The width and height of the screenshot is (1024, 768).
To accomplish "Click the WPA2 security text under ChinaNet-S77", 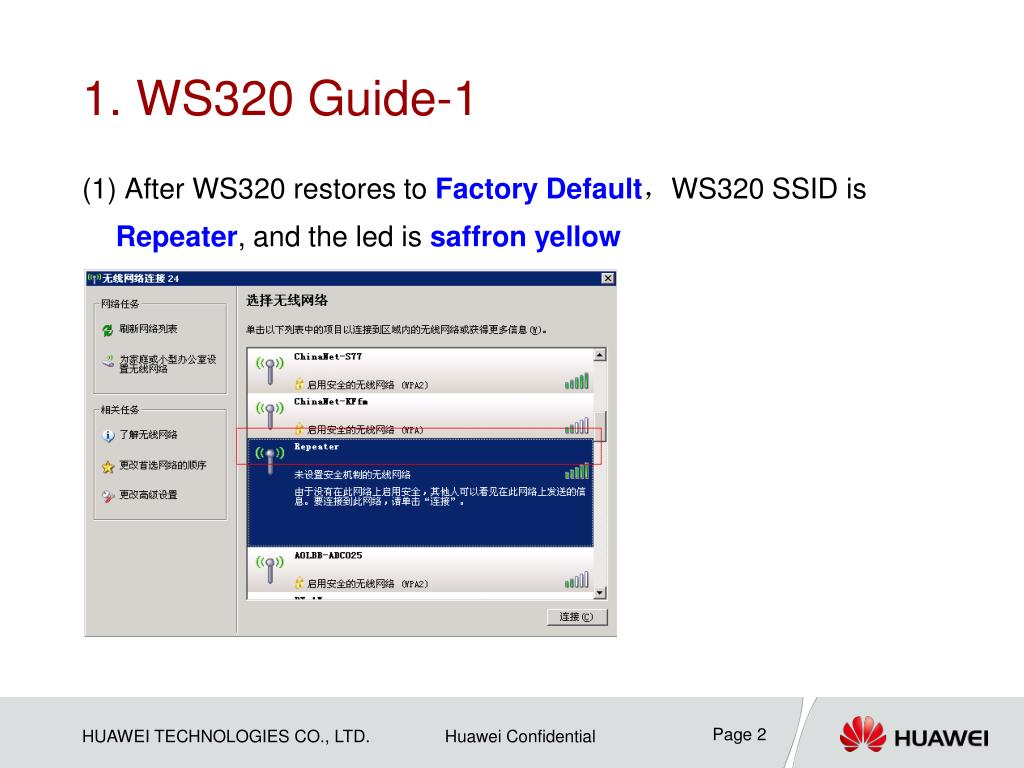I will click(x=368, y=385).
